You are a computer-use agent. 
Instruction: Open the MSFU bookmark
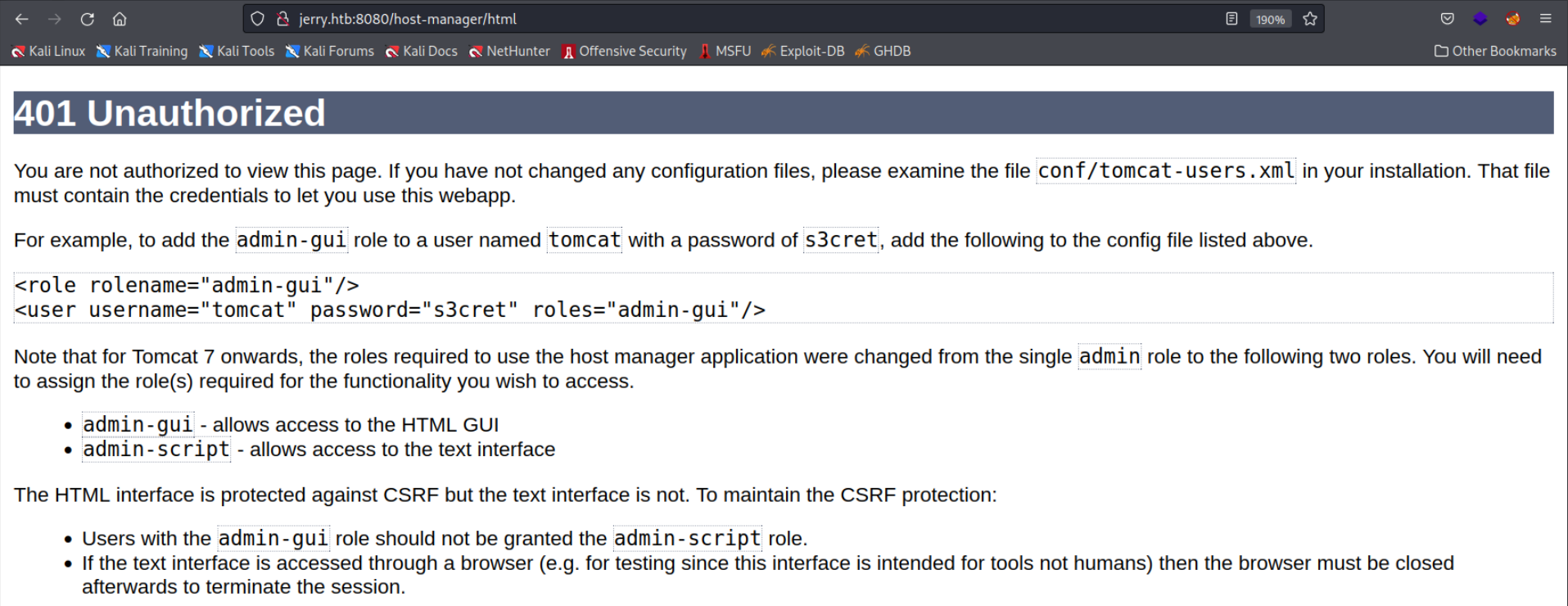point(725,51)
